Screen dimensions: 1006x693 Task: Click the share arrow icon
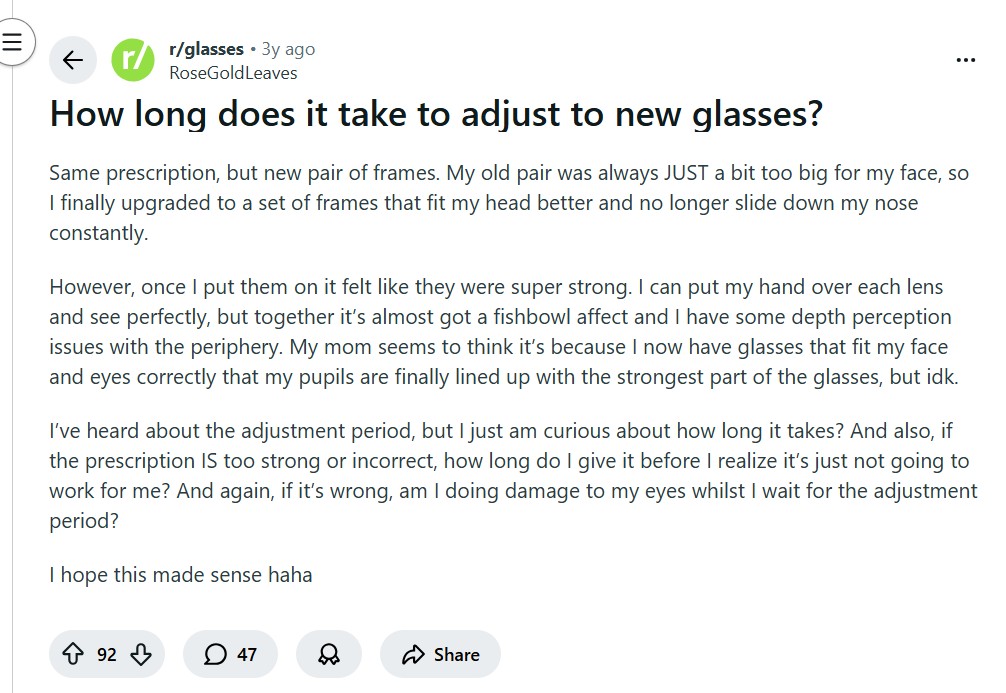click(x=412, y=655)
